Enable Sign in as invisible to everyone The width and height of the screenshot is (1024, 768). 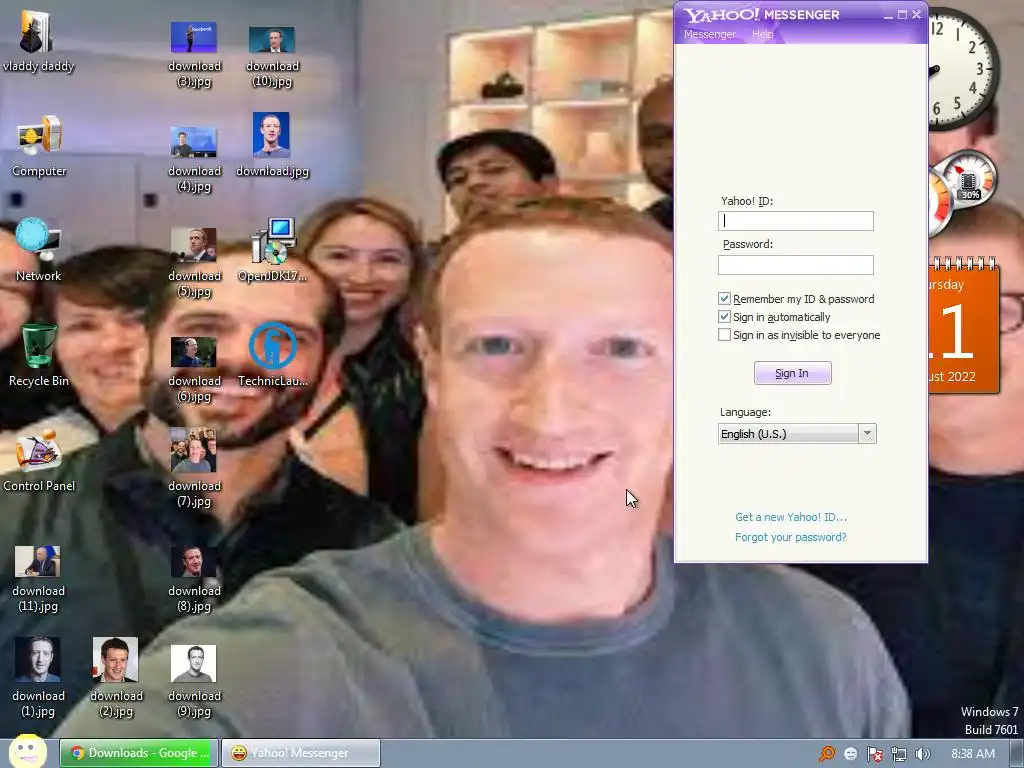(724, 334)
